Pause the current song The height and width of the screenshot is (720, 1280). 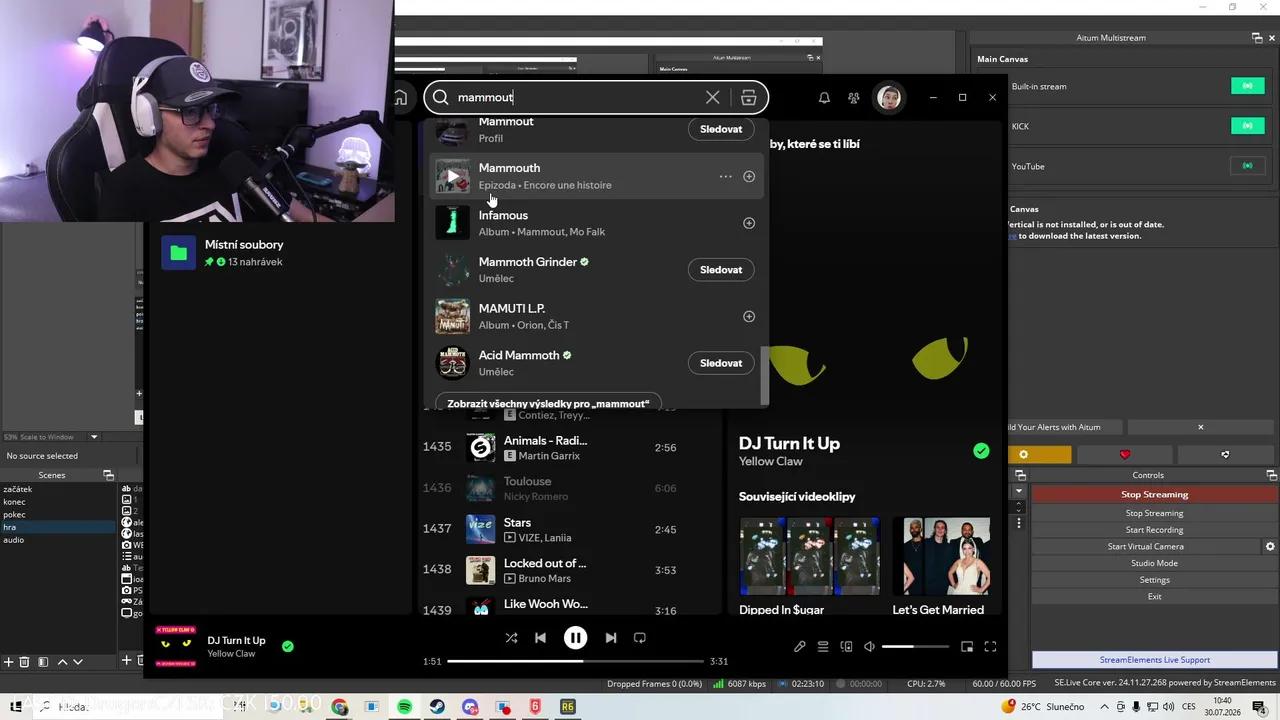click(x=575, y=637)
